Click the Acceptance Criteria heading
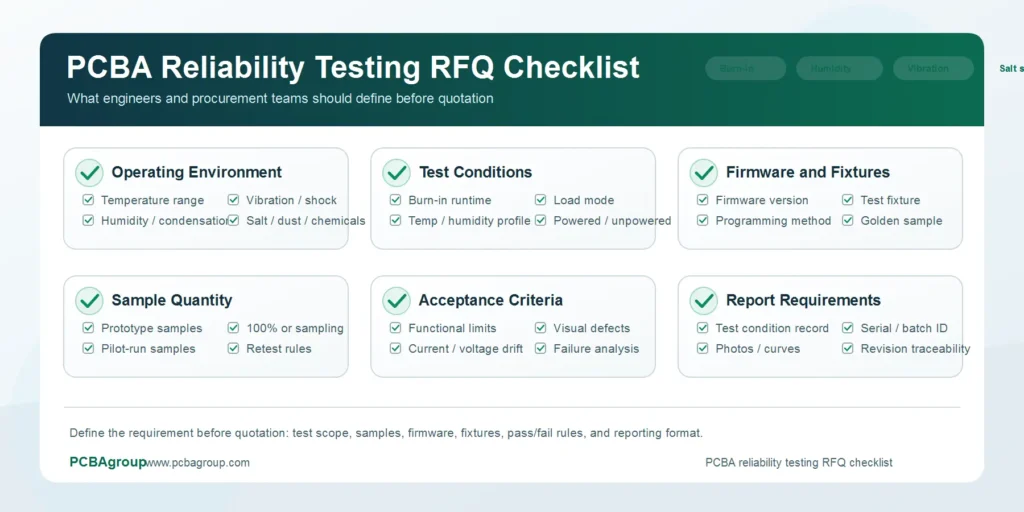Viewport: 1024px width, 512px height. pyautogui.click(x=490, y=300)
